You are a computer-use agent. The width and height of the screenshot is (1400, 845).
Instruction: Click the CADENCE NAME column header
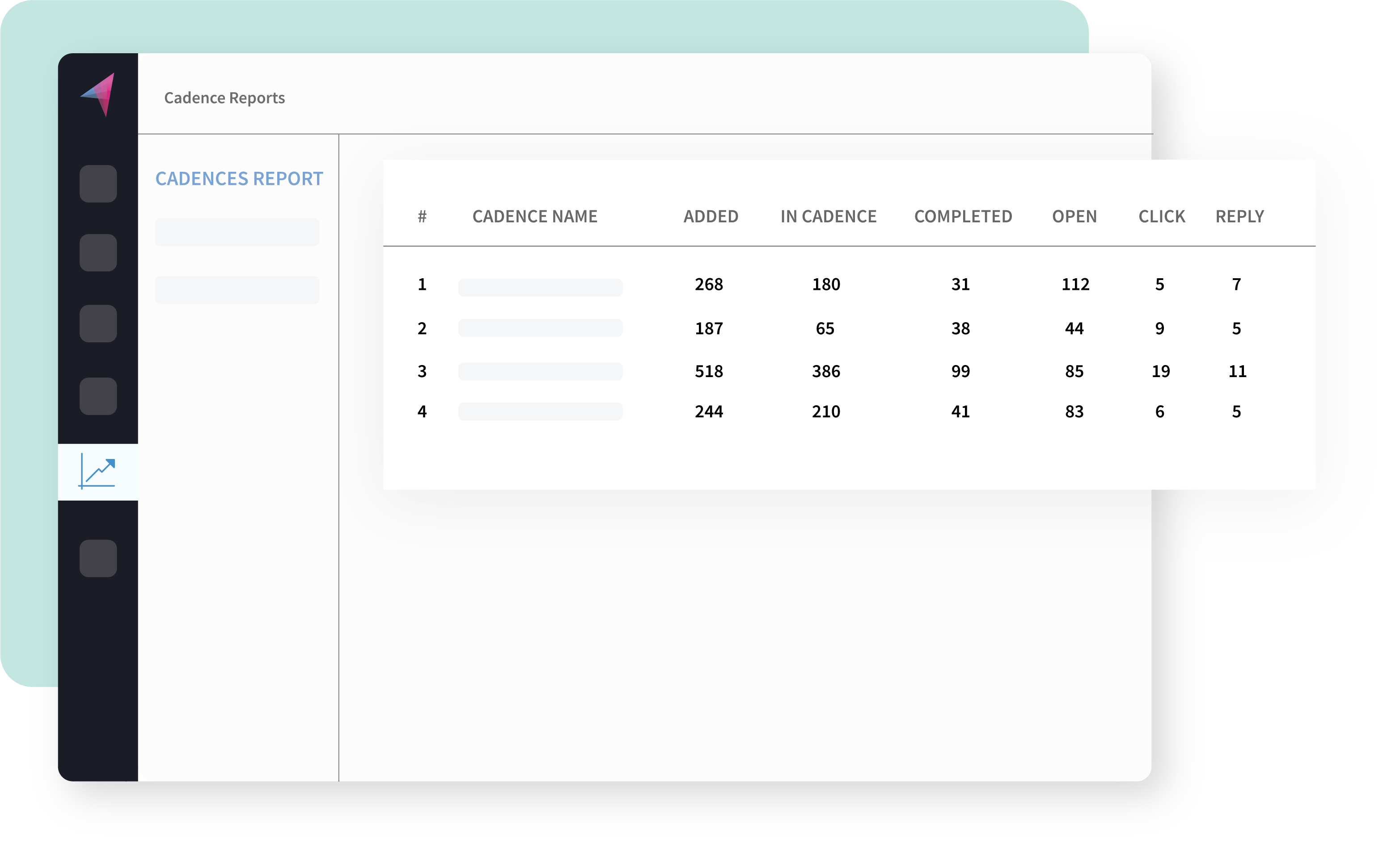534,217
